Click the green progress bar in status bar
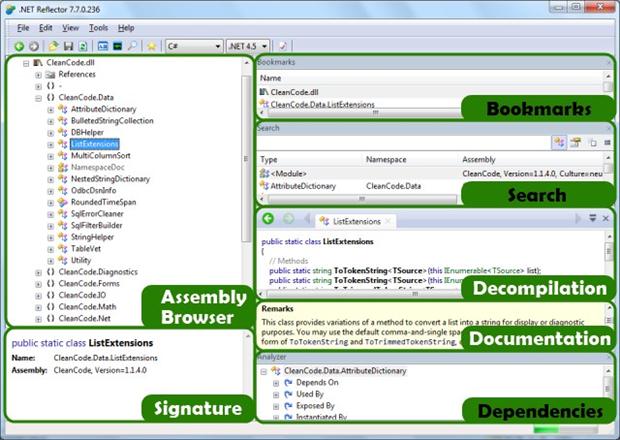 point(546,430)
